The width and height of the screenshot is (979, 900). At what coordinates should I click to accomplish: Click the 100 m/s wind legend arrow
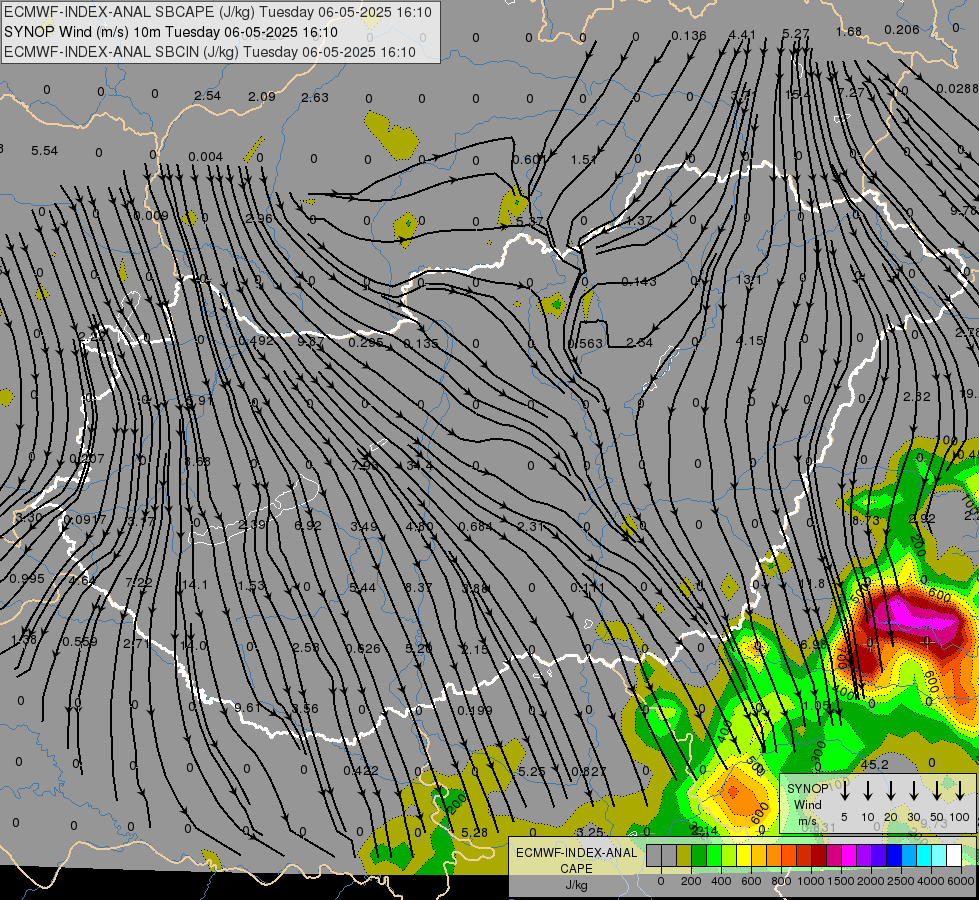(x=960, y=790)
